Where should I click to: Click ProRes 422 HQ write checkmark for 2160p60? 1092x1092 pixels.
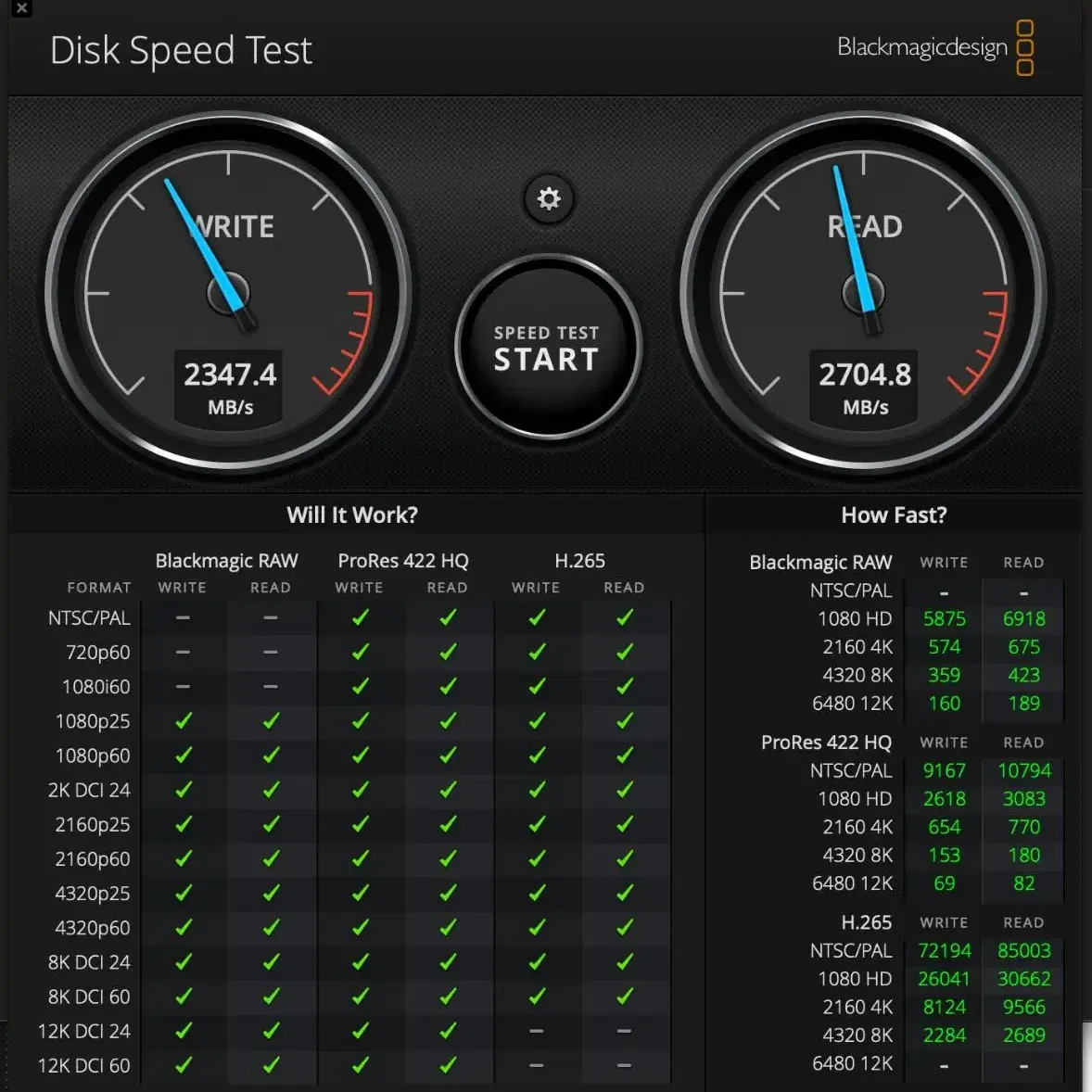click(360, 858)
